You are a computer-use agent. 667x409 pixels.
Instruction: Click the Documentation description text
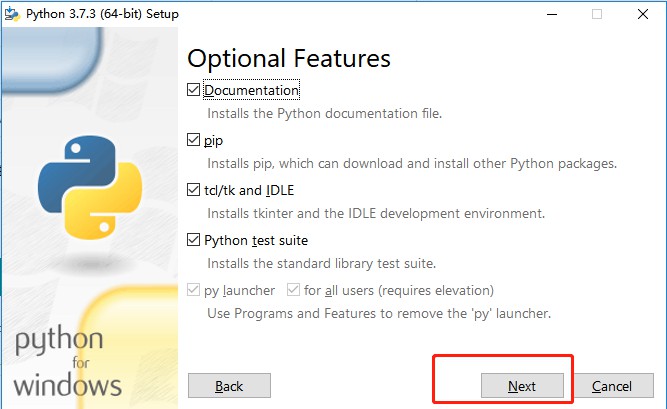324,113
